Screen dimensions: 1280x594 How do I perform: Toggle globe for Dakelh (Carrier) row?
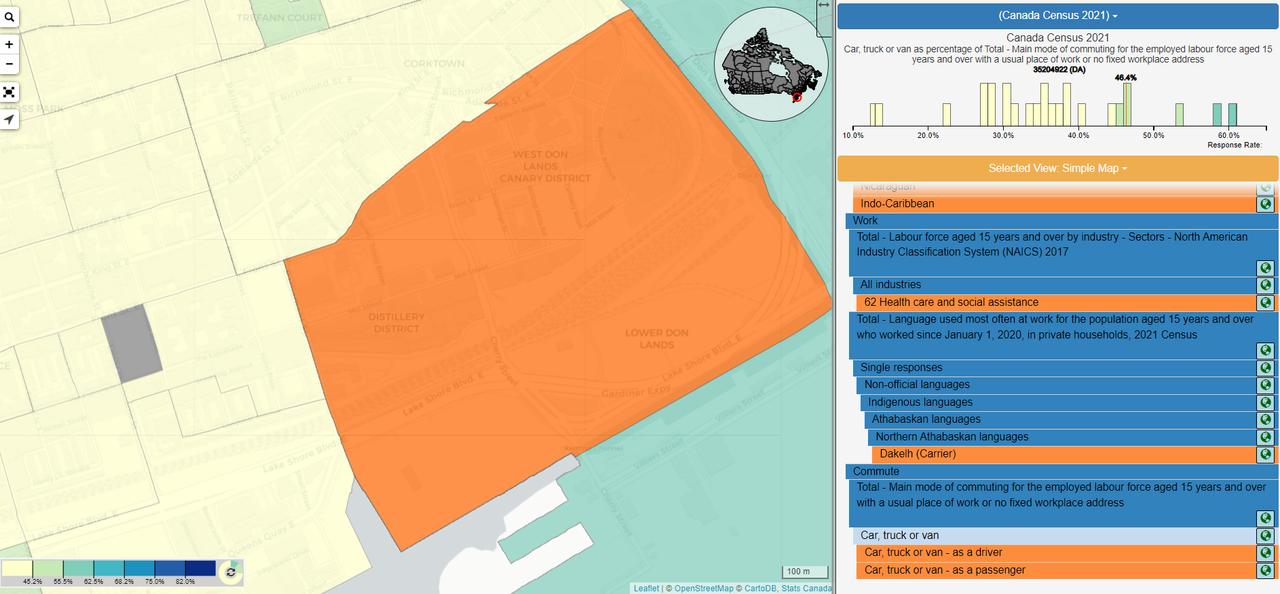coord(1265,454)
